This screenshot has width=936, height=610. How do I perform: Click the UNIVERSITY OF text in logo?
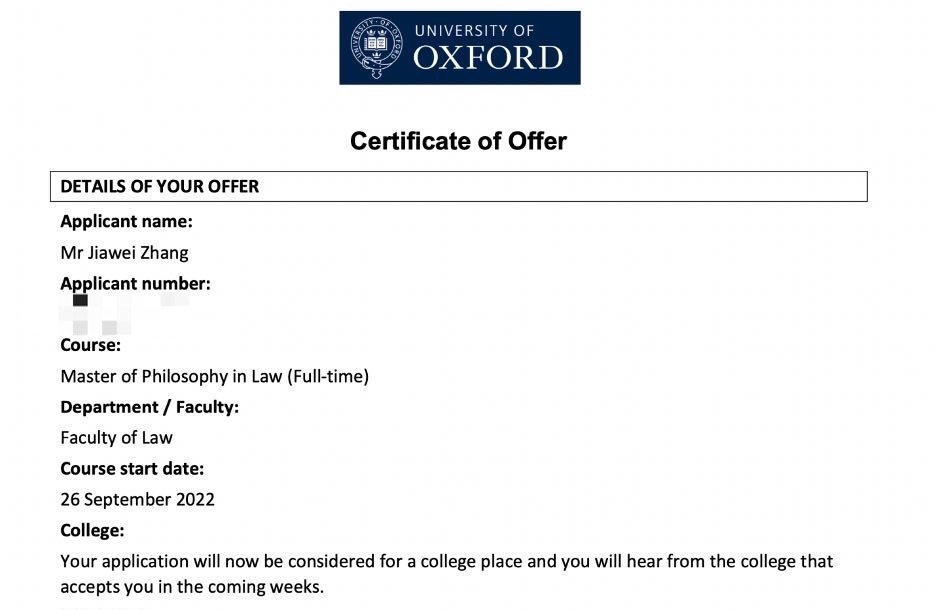(475, 30)
